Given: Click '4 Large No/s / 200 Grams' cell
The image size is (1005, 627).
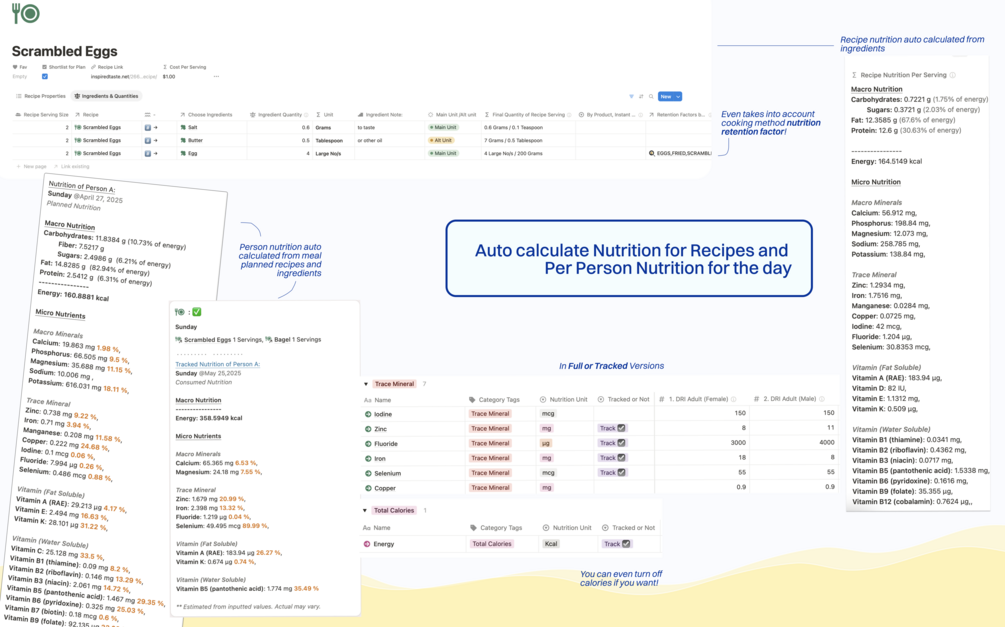Looking at the screenshot, I should pyautogui.click(x=513, y=153).
